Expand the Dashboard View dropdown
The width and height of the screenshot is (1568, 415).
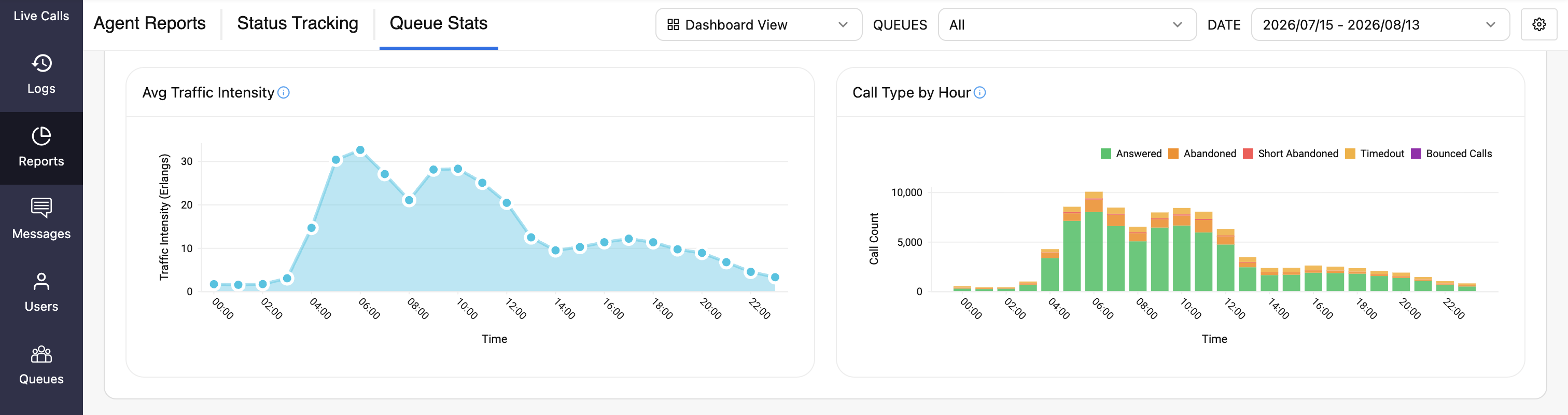(x=759, y=24)
